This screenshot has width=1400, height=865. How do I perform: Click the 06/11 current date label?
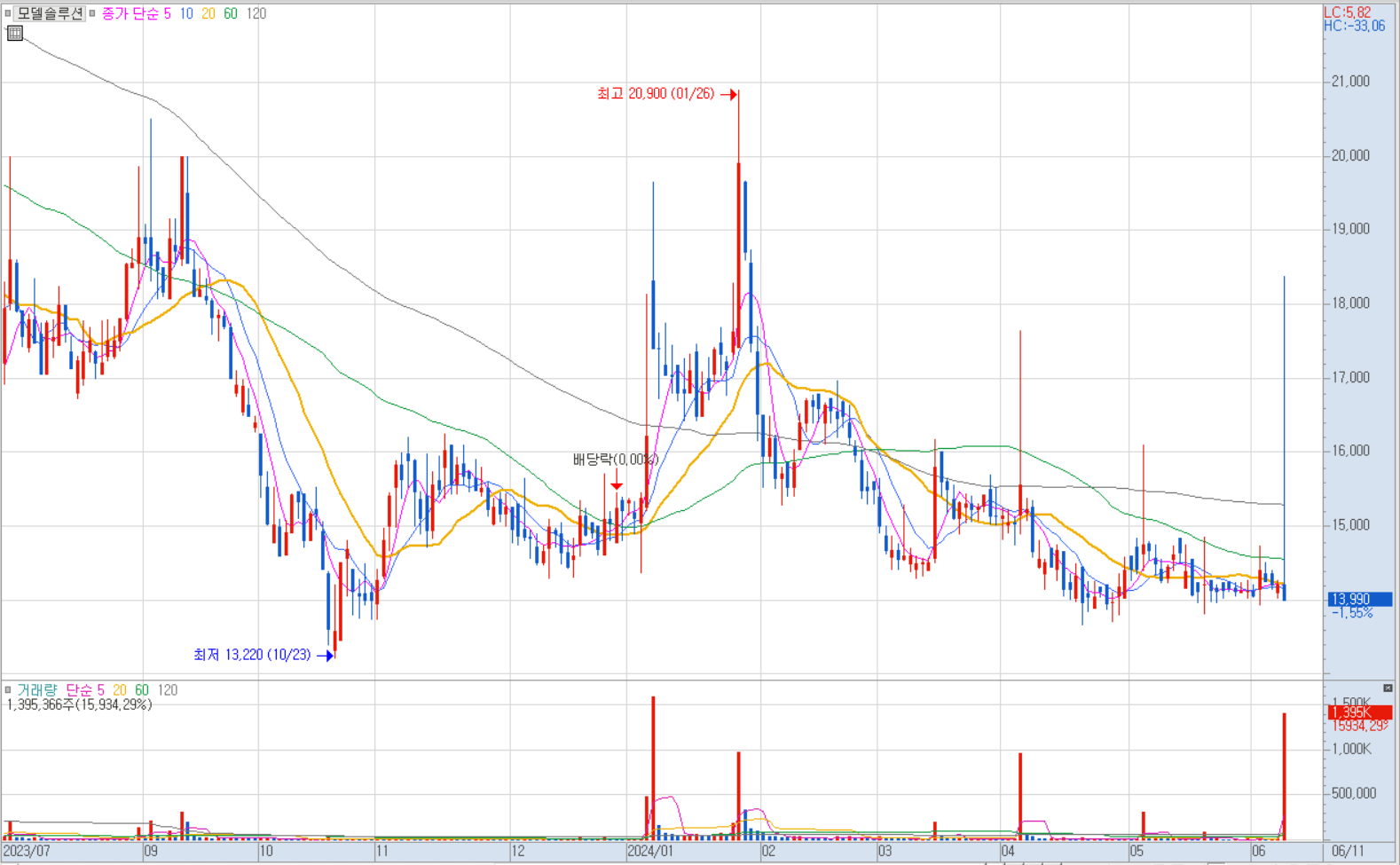tap(1348, 852)
